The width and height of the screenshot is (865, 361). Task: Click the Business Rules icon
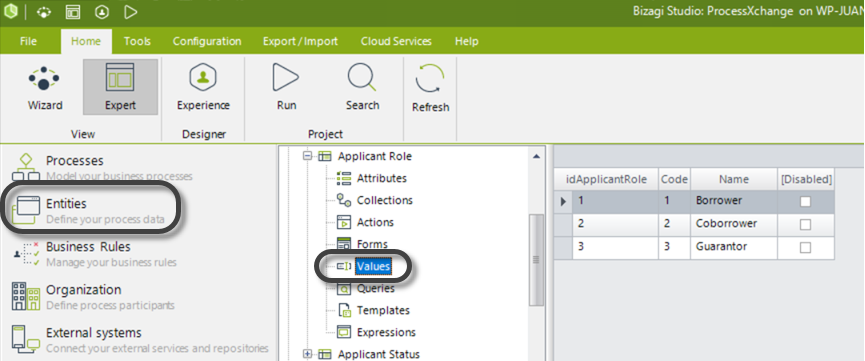click(x=26, y=254)
